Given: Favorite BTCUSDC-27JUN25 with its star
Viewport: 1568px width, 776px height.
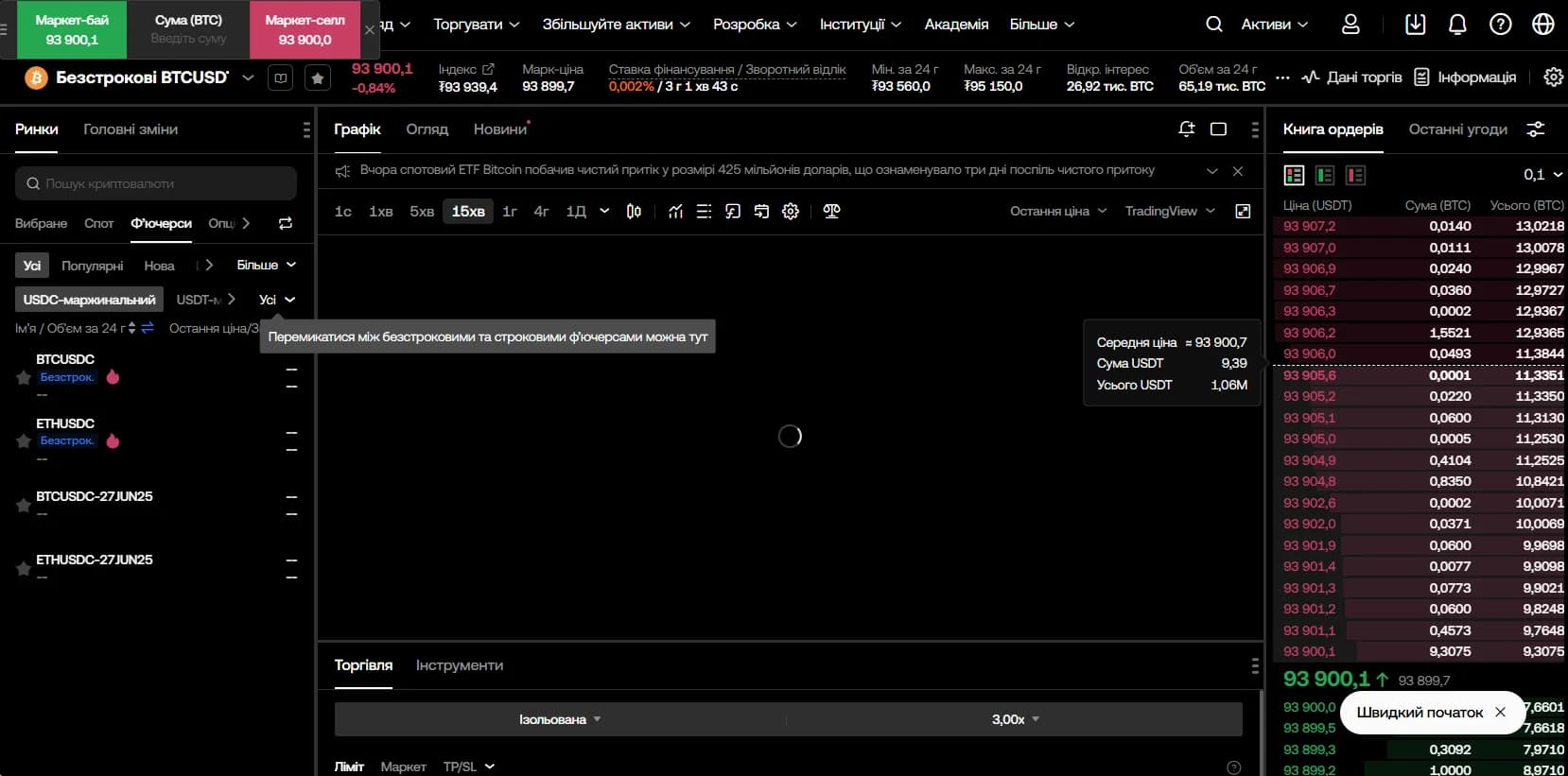Looking at the screenshot, I should pyautogui.click(x=24, y=506).
